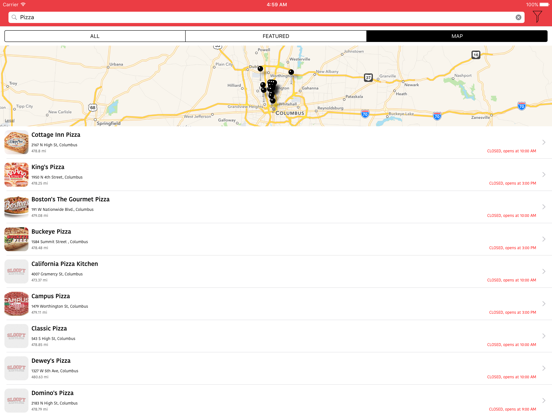Tap the Summit Street address
Image resolution: width=552 pixels, height=414 pixels.
coord(59,242)
